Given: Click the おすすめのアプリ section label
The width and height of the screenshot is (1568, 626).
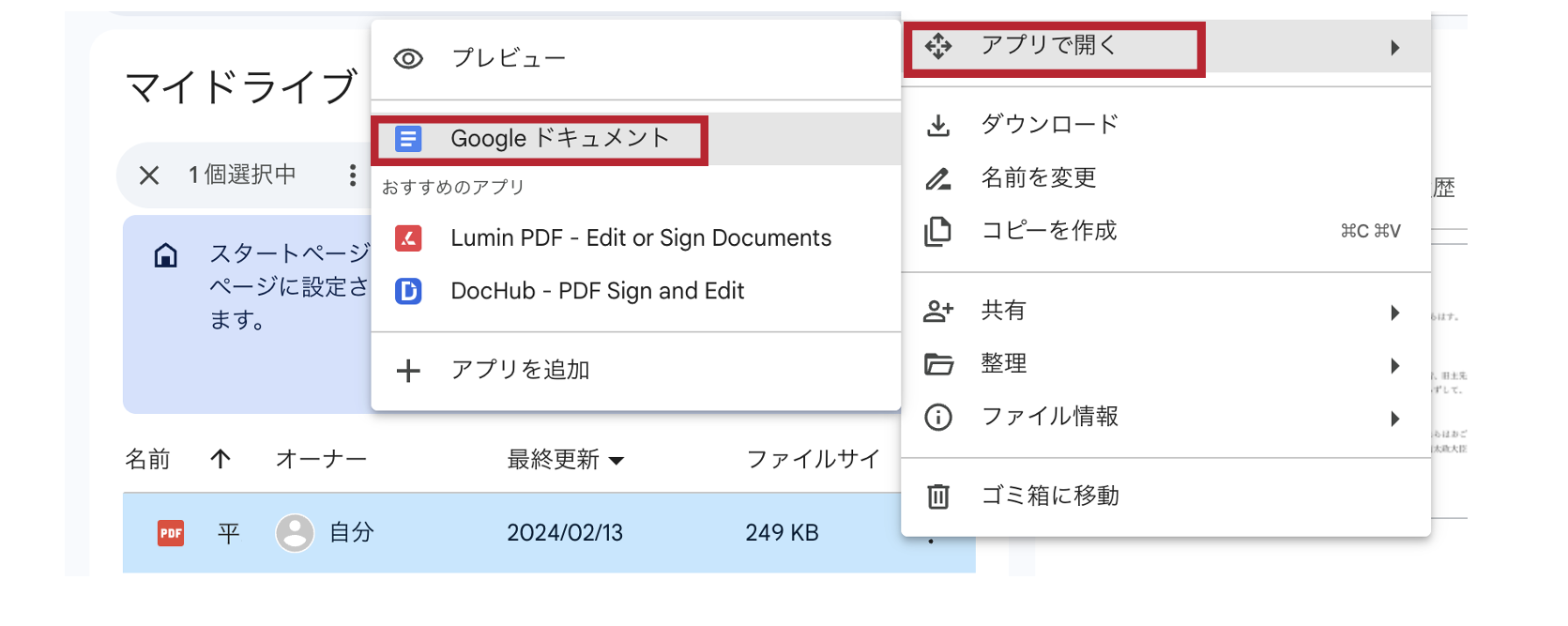Looking at the screenshot, I should click(x=453, y=188).
